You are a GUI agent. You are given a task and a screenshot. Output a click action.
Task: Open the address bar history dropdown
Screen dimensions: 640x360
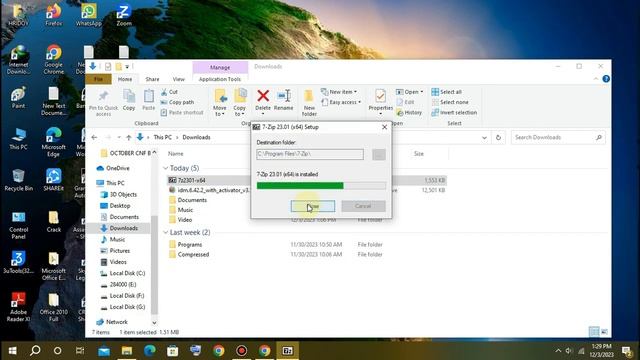(x=484, y=138)
